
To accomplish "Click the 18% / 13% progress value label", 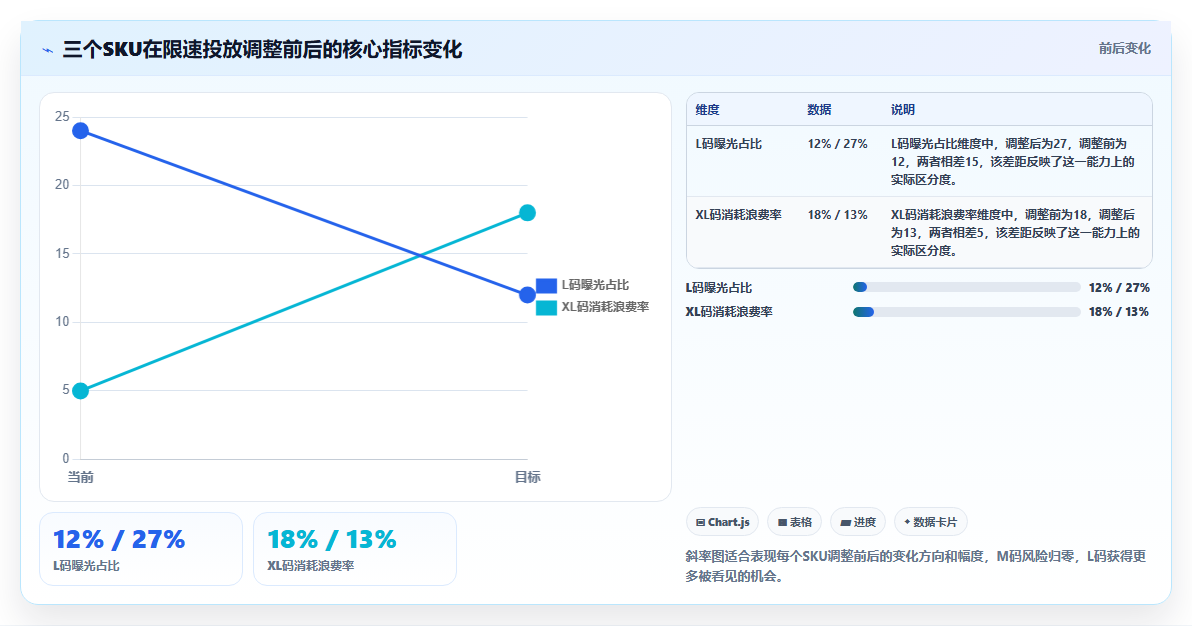I will click(1119, 312).
